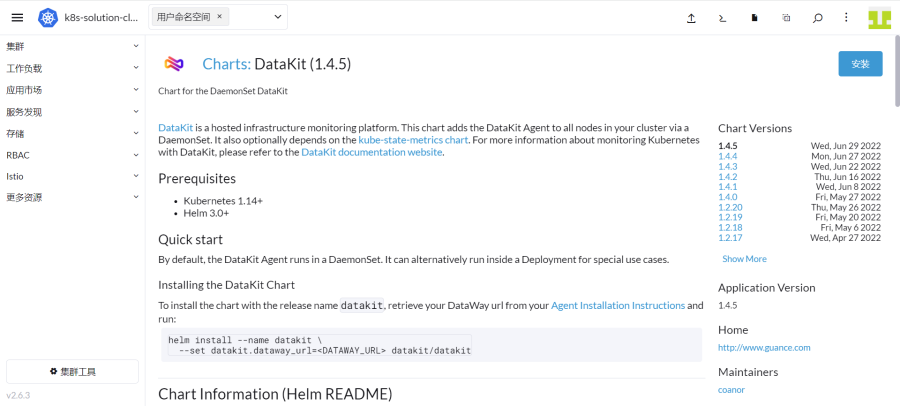
Task: Expand the 工作负载 sidebar section
Action: 72,68
